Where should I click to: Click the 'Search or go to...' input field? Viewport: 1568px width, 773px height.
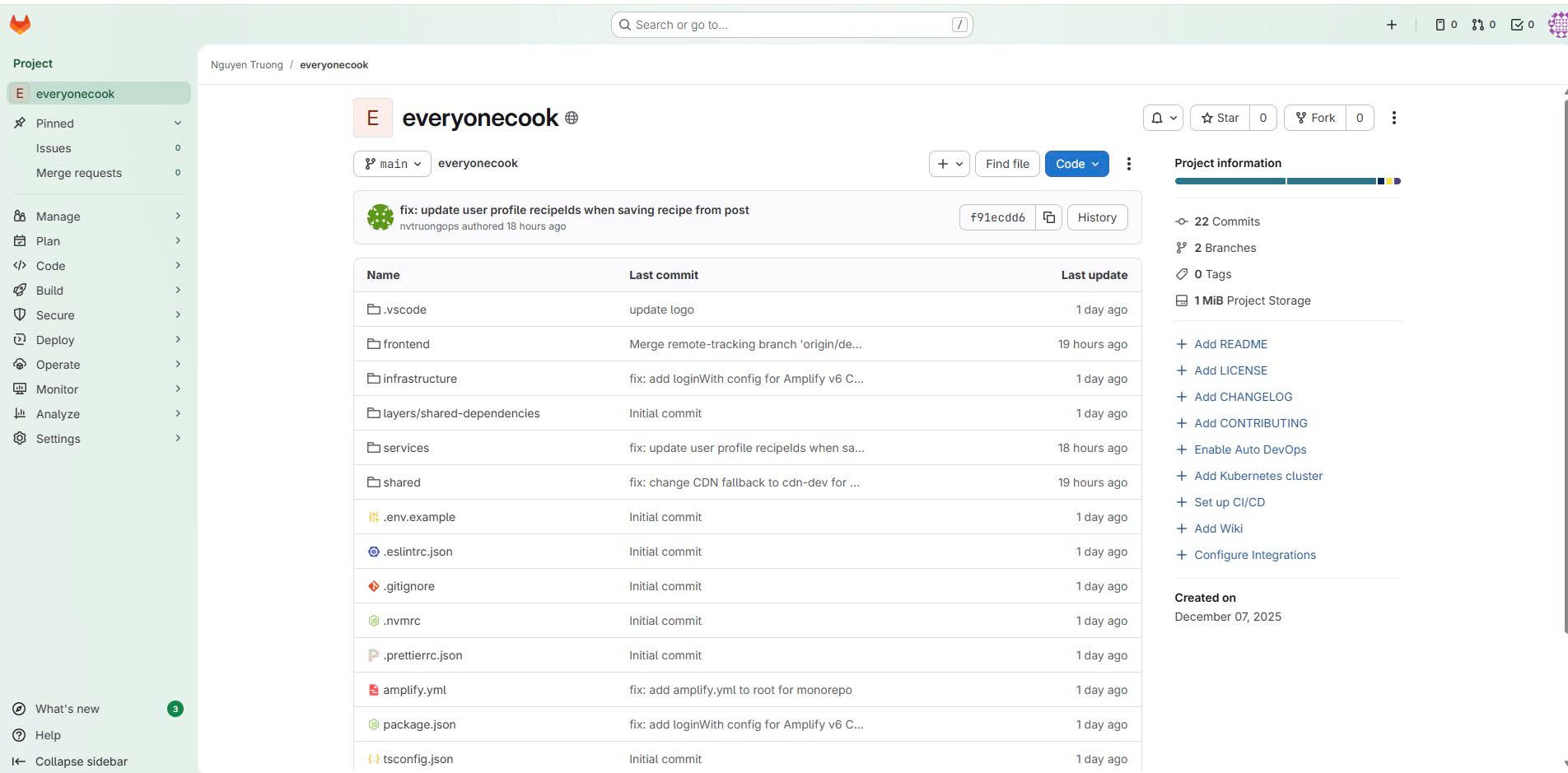coord(791,25)
